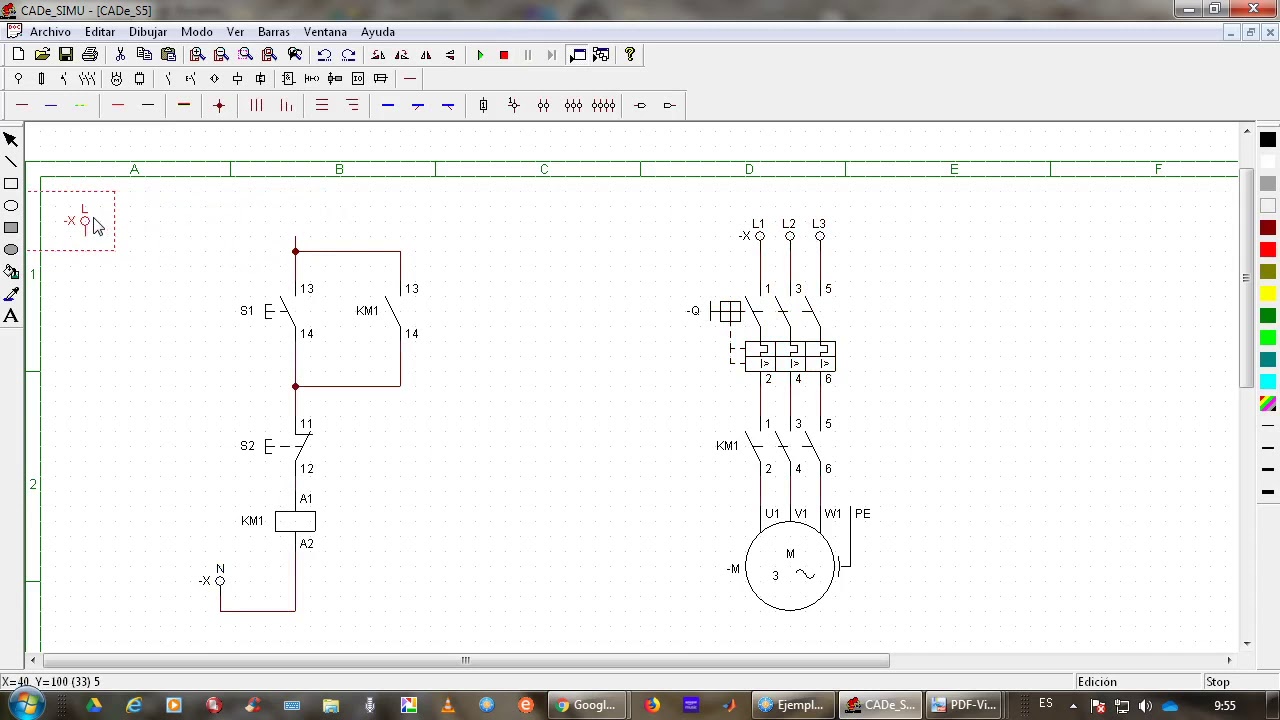Screen dimensions: 1280x720
Task: Select the column B header
Action: (x=339, y=169)
